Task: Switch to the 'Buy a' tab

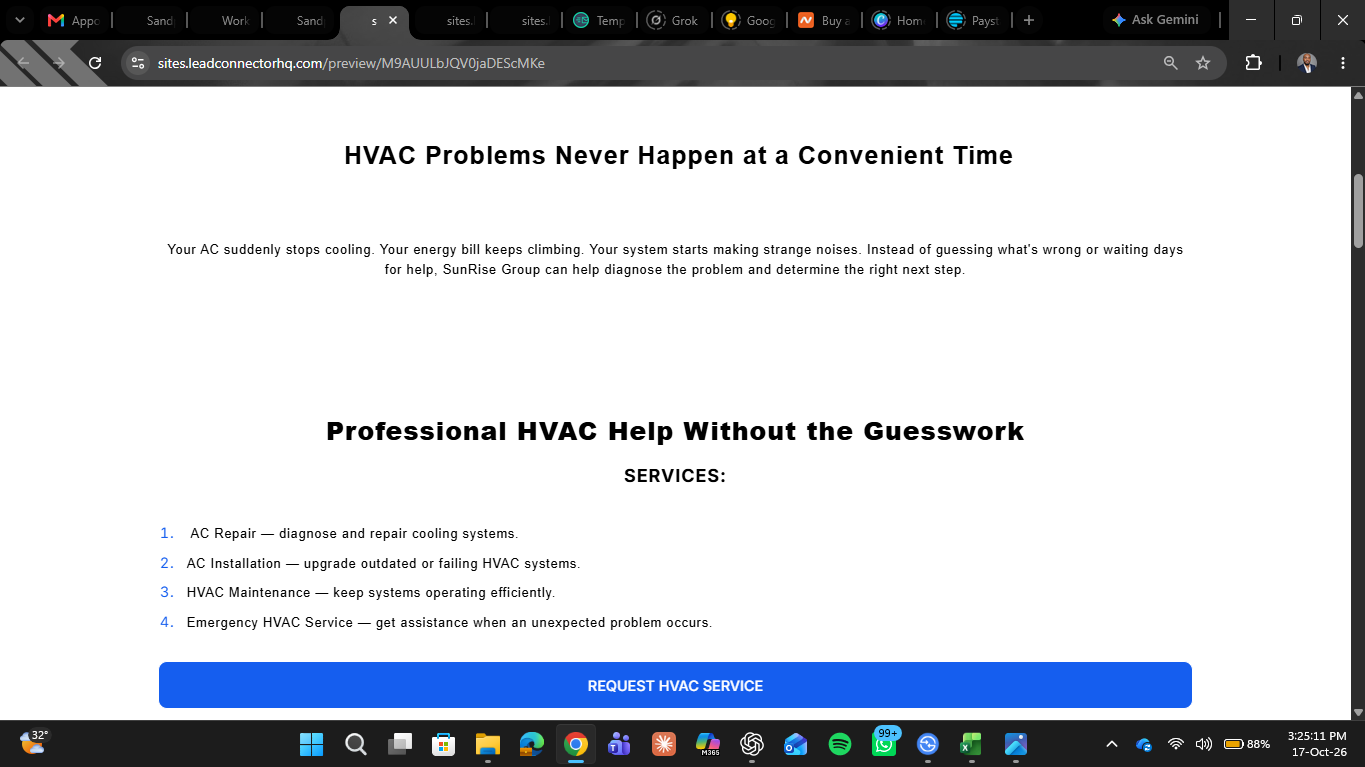Action: [822, 20]
